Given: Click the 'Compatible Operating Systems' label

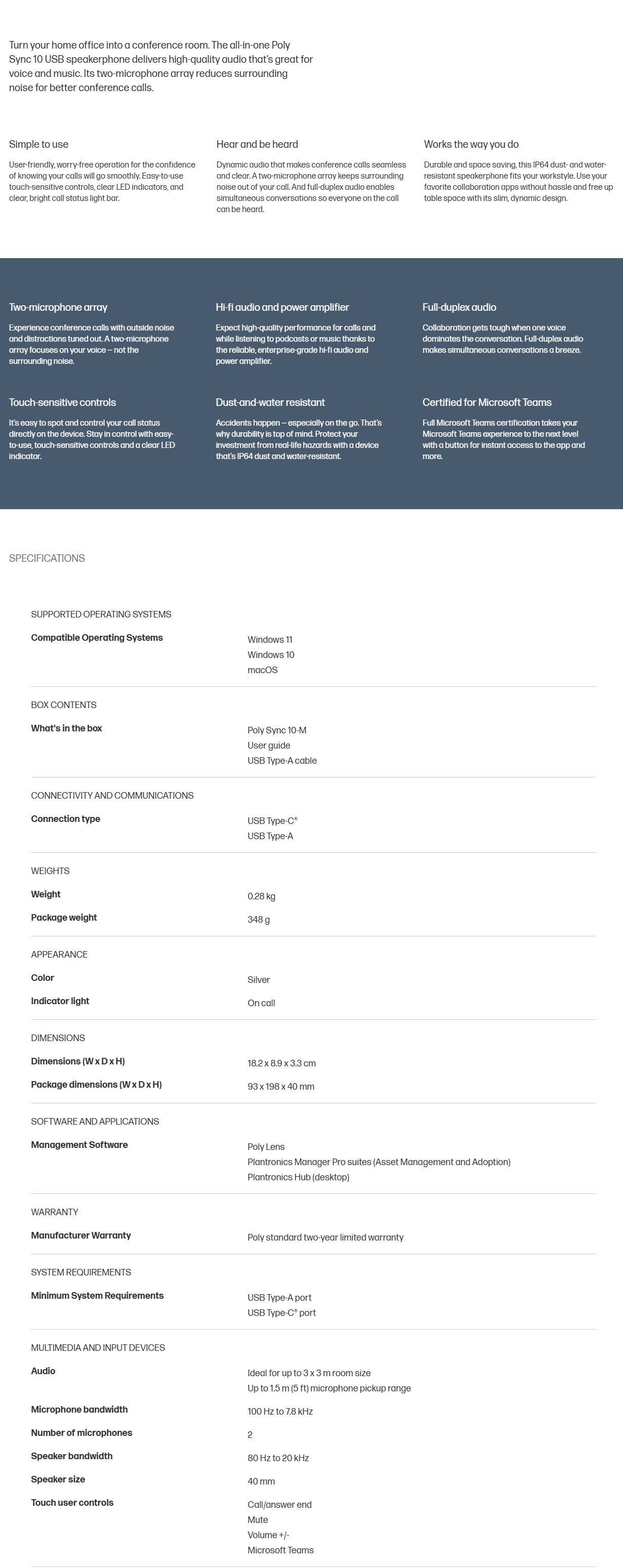Looking at the screenshot, I should pyautogui.click(x=97, y=638).
